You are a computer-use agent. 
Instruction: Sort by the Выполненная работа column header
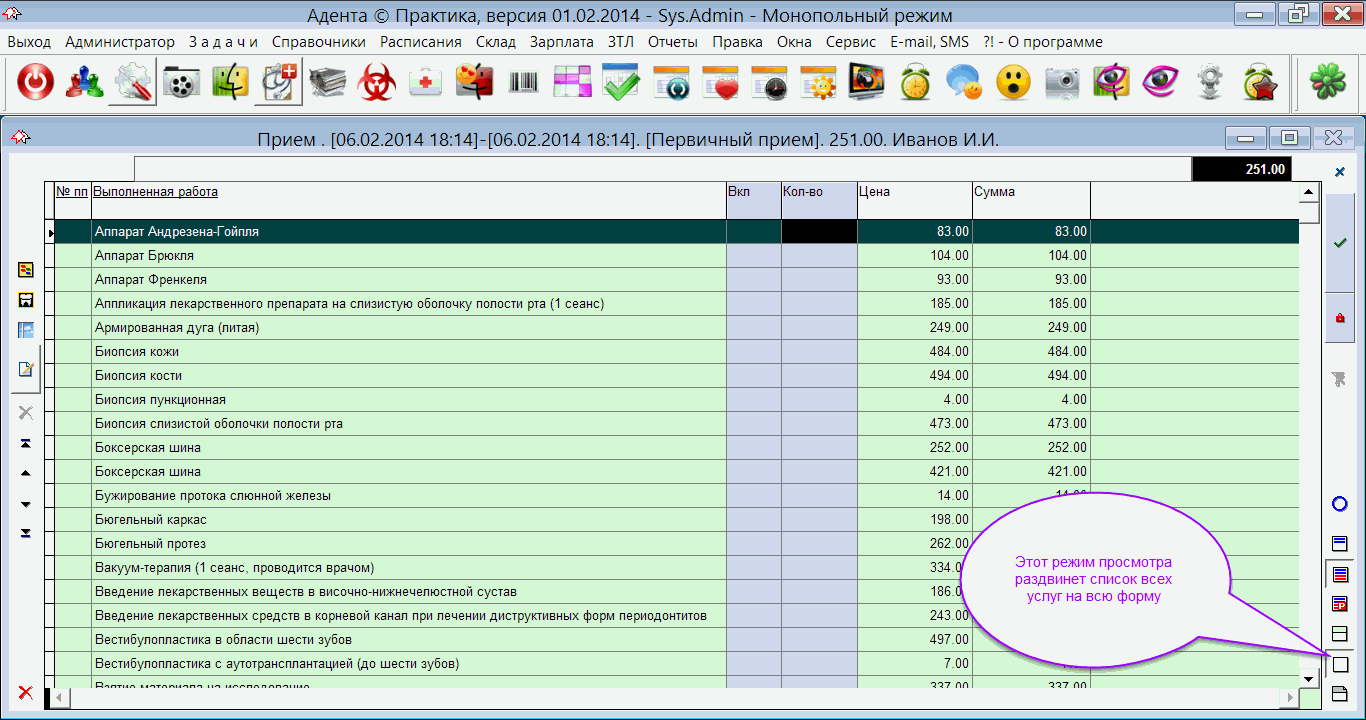[156, 192]
